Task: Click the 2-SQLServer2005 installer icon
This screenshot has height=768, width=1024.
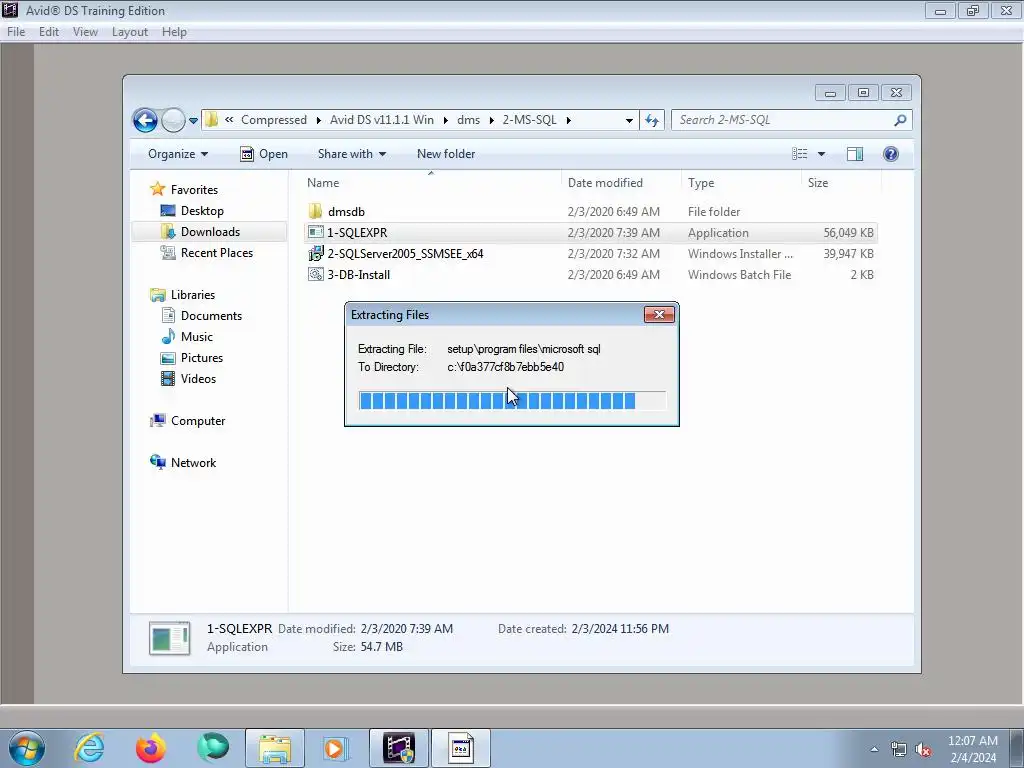Action: [315, 253]
